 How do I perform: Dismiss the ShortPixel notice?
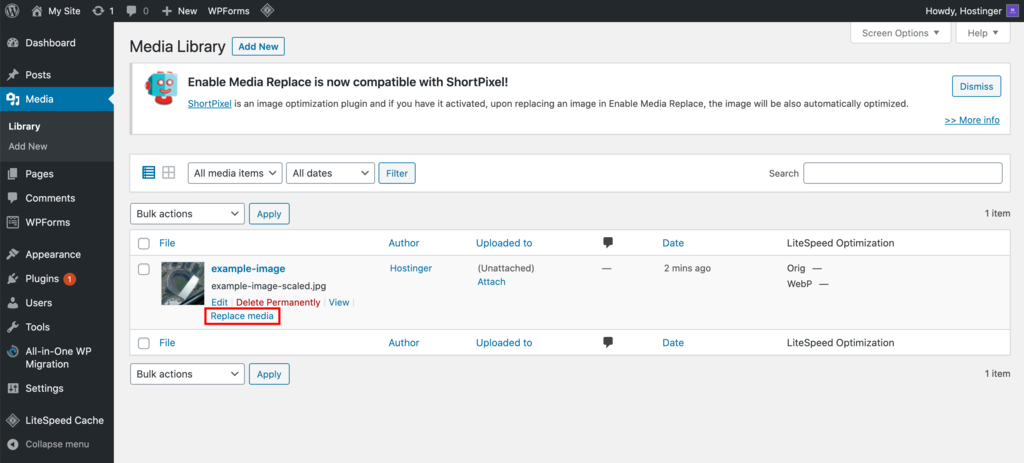pyautogui.click(x=976, y=86)
